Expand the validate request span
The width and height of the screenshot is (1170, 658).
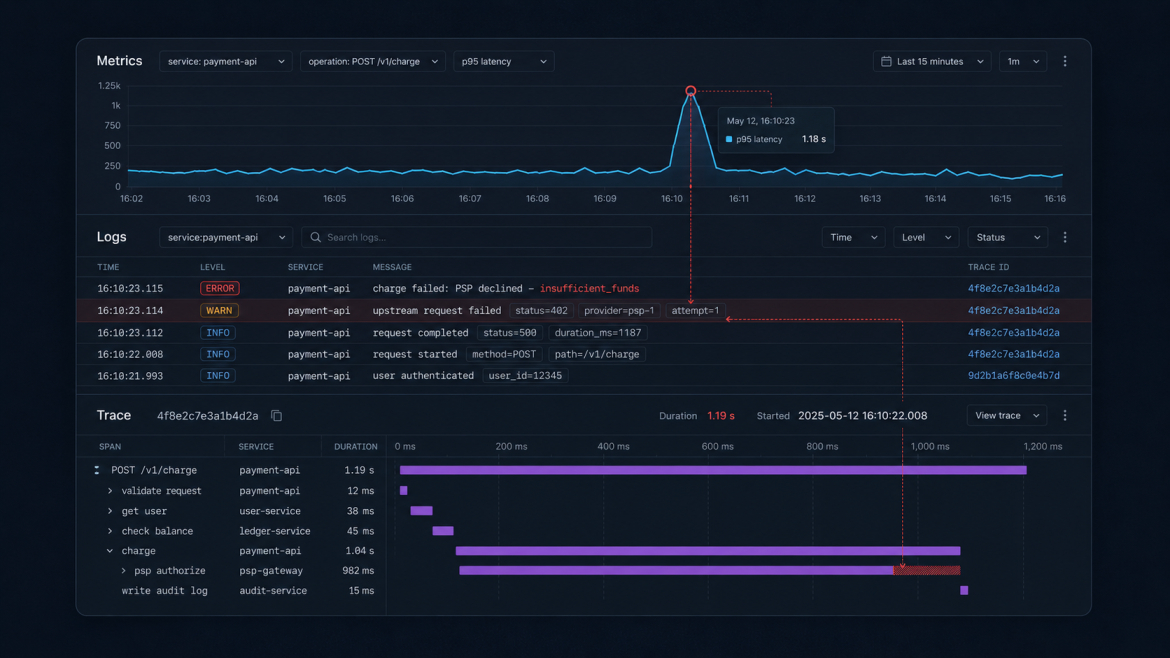coord(110,491)
